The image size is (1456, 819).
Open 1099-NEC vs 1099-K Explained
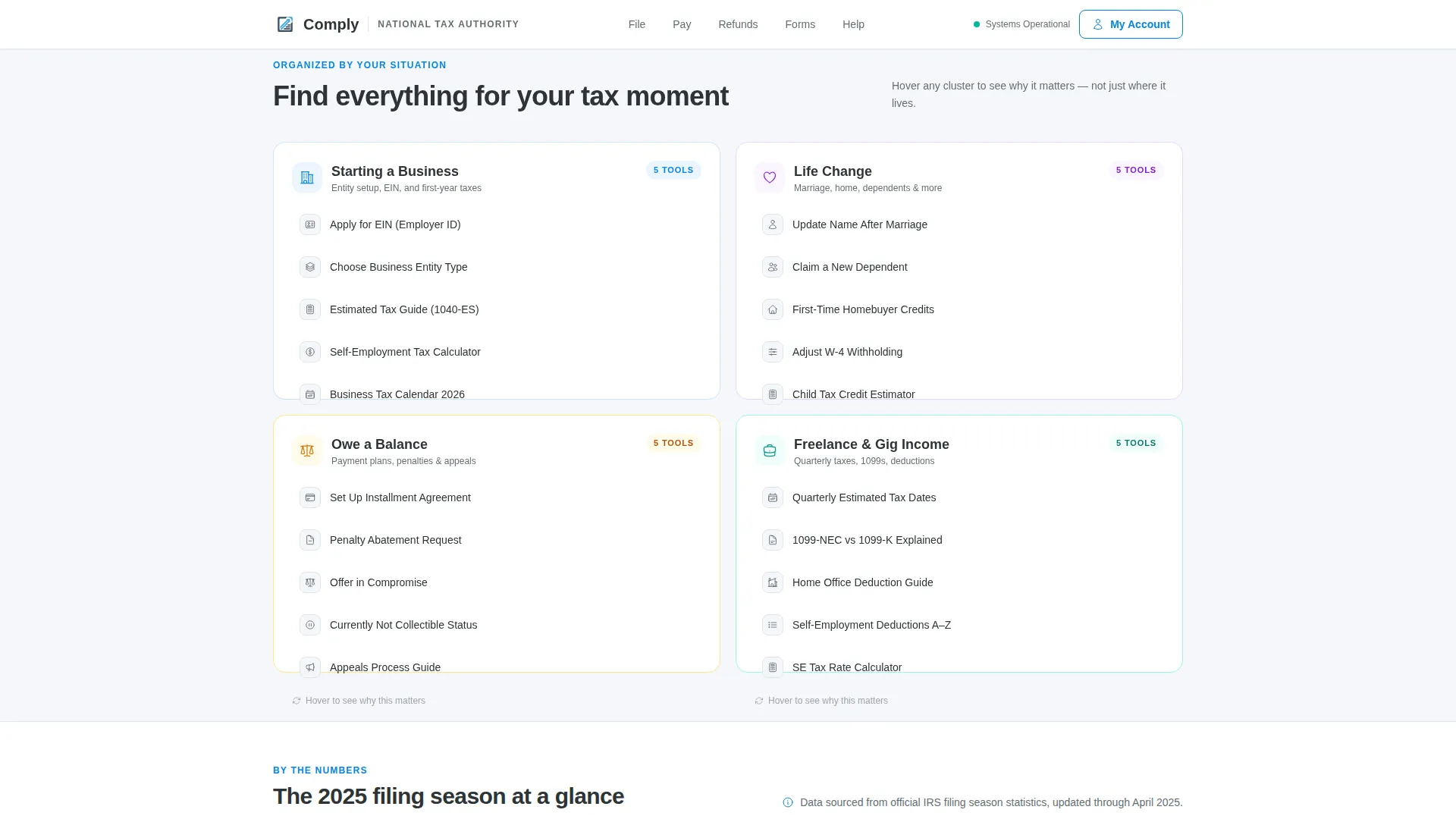(959, 540)
